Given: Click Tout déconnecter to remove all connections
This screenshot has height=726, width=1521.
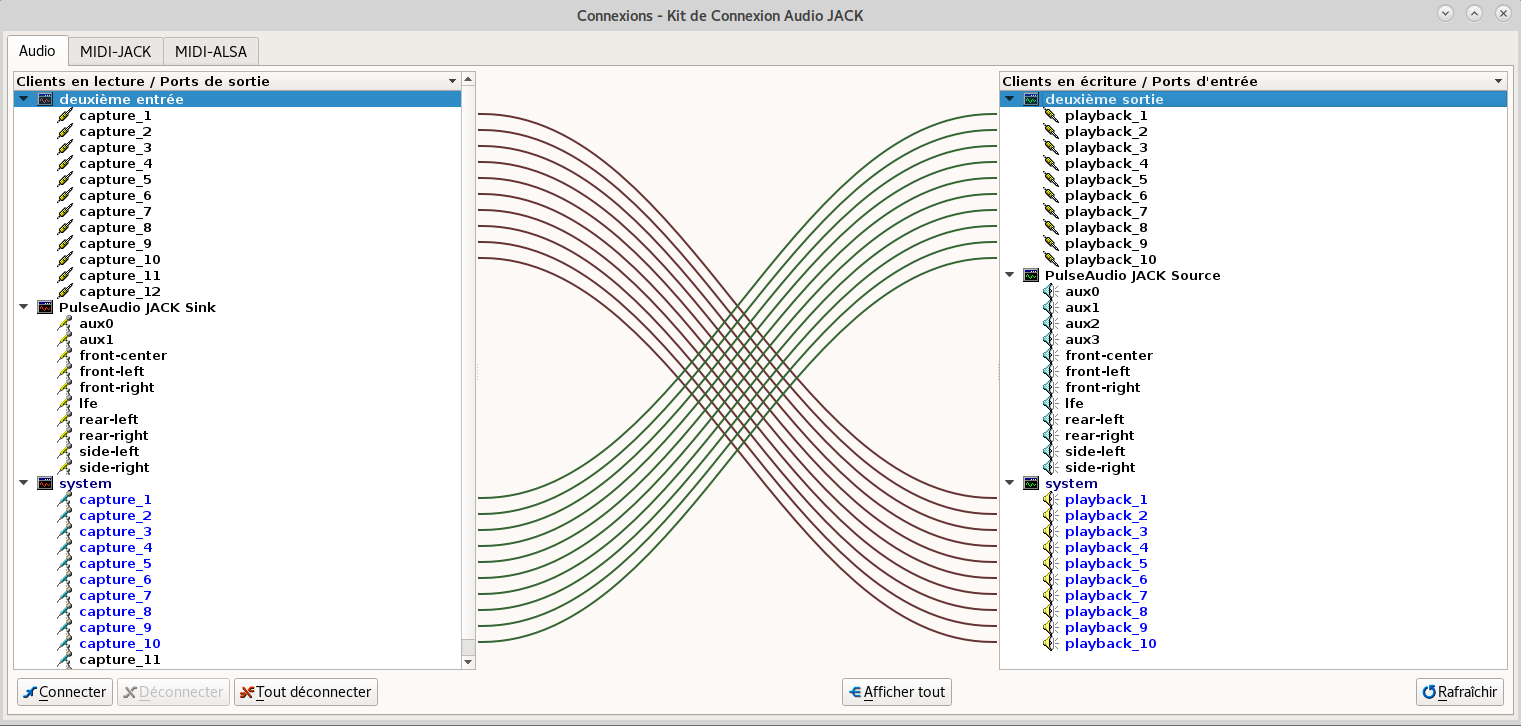Looking at the screenshot, I should (306, 692).
